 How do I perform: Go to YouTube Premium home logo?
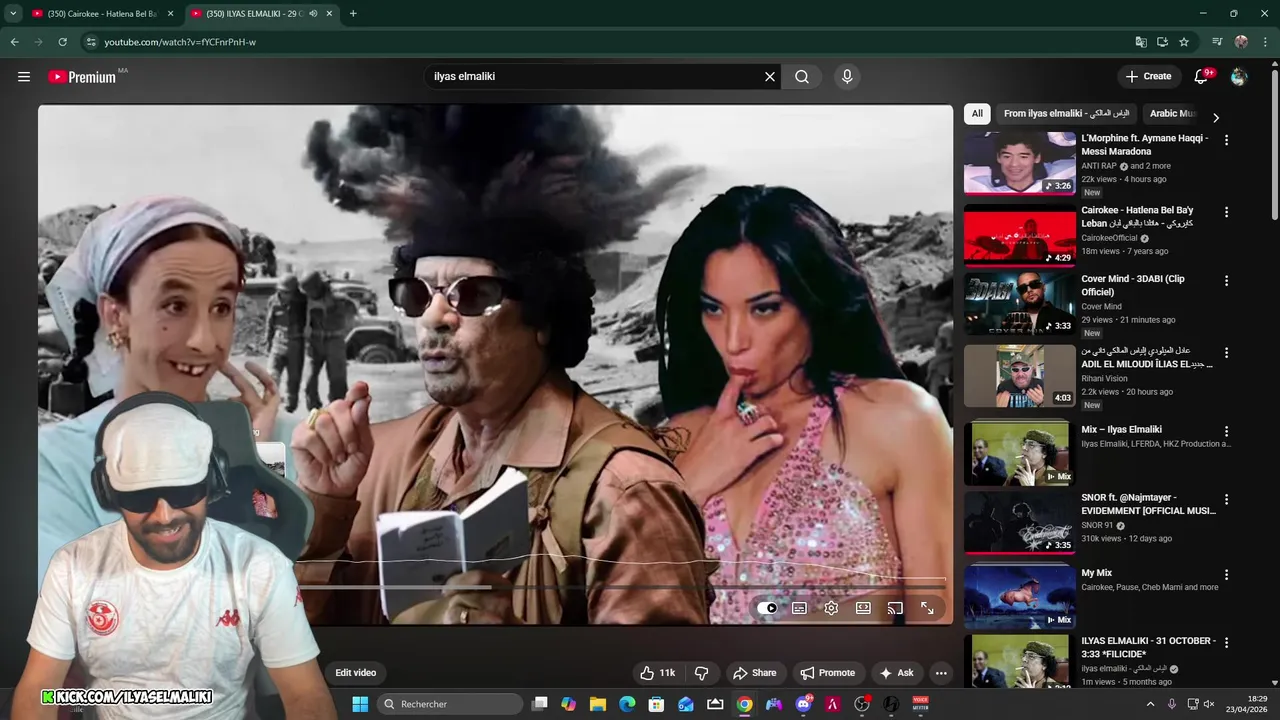[82, 77]
